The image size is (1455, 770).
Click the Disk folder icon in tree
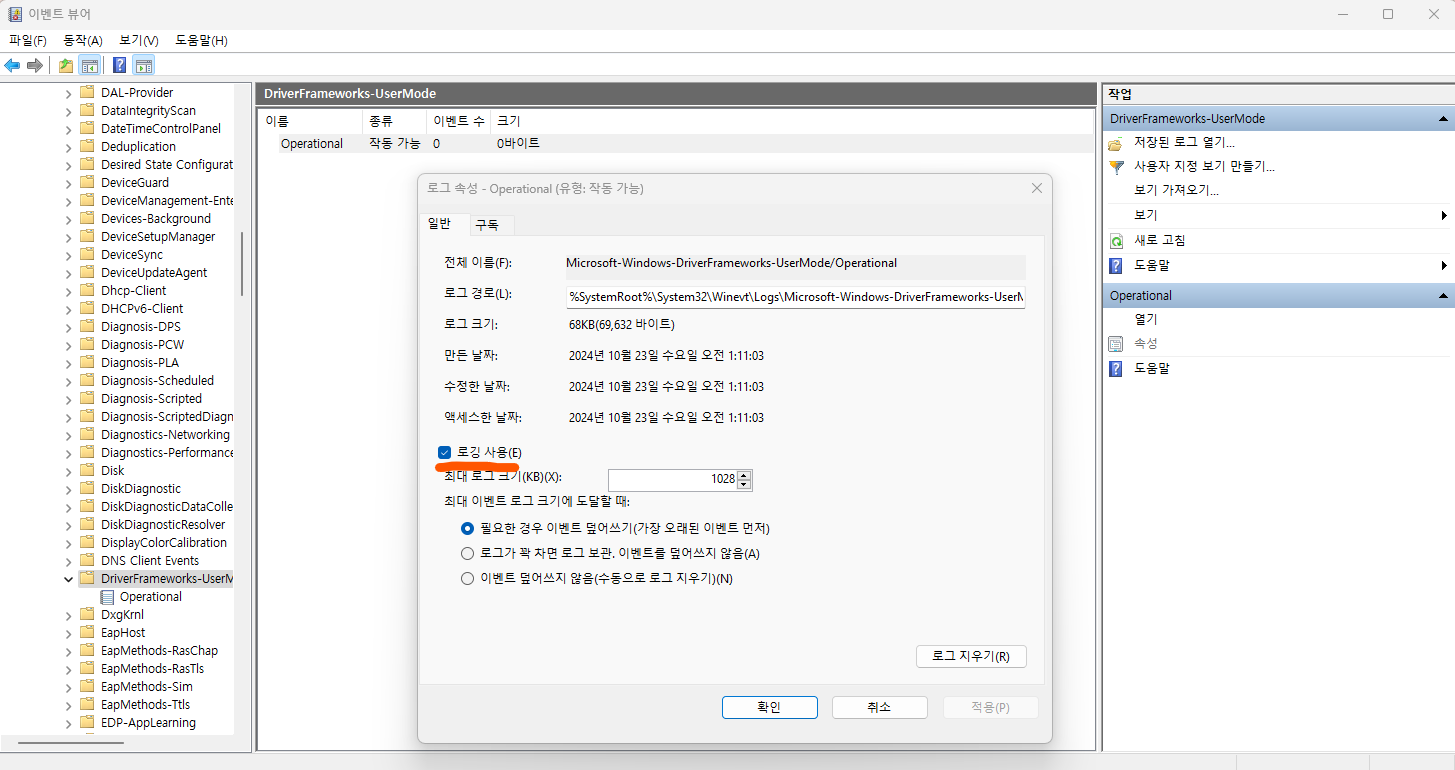(88, 471)
